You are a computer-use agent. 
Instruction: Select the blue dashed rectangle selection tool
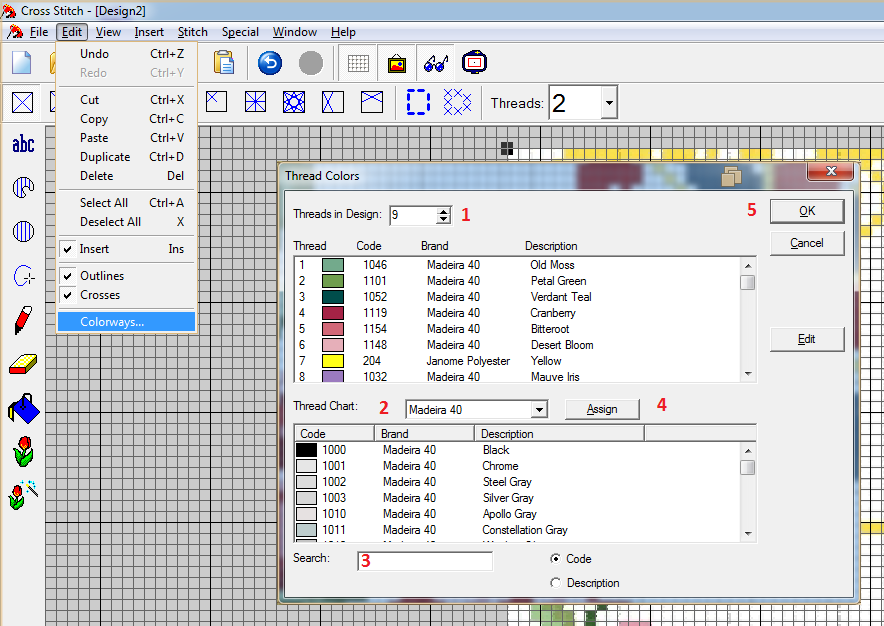pos(417,102)
